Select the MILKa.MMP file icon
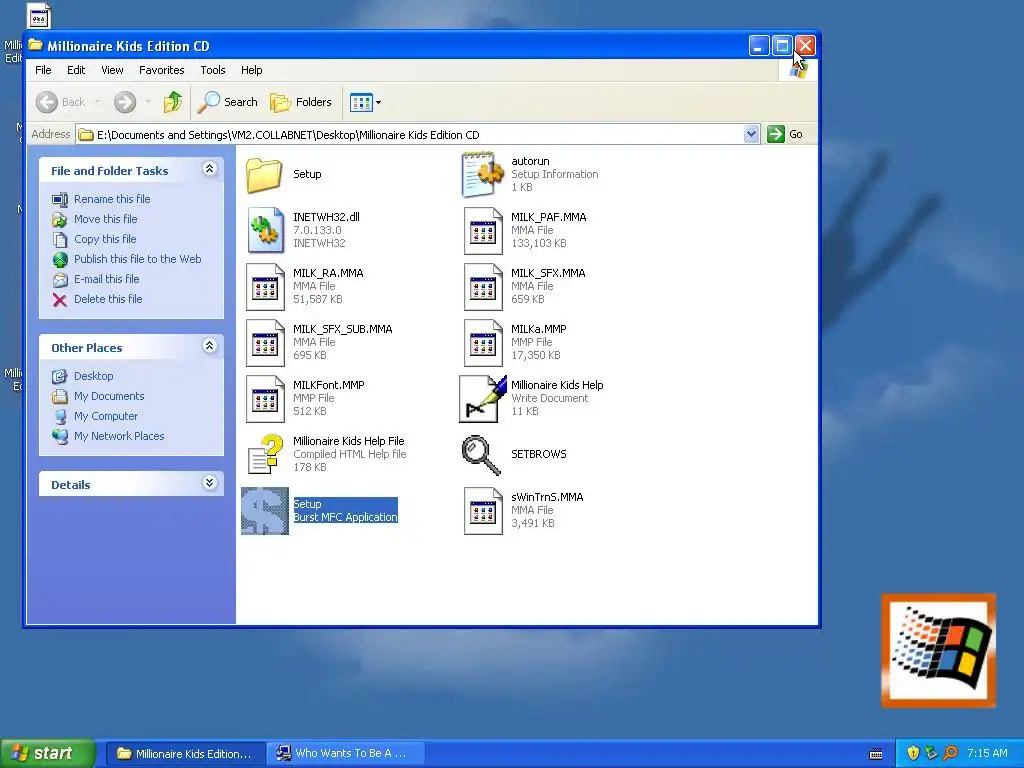 click(x=483, y=343)
